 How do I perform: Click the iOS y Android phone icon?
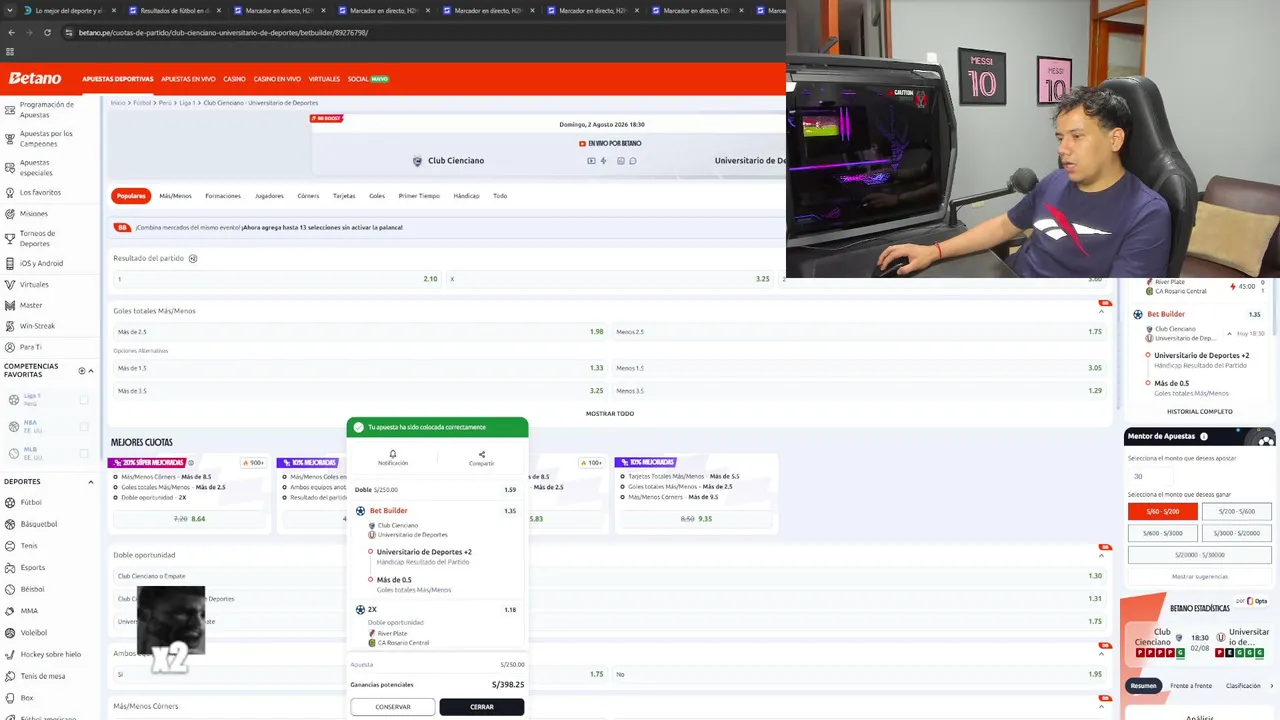[x=10, y=263]
